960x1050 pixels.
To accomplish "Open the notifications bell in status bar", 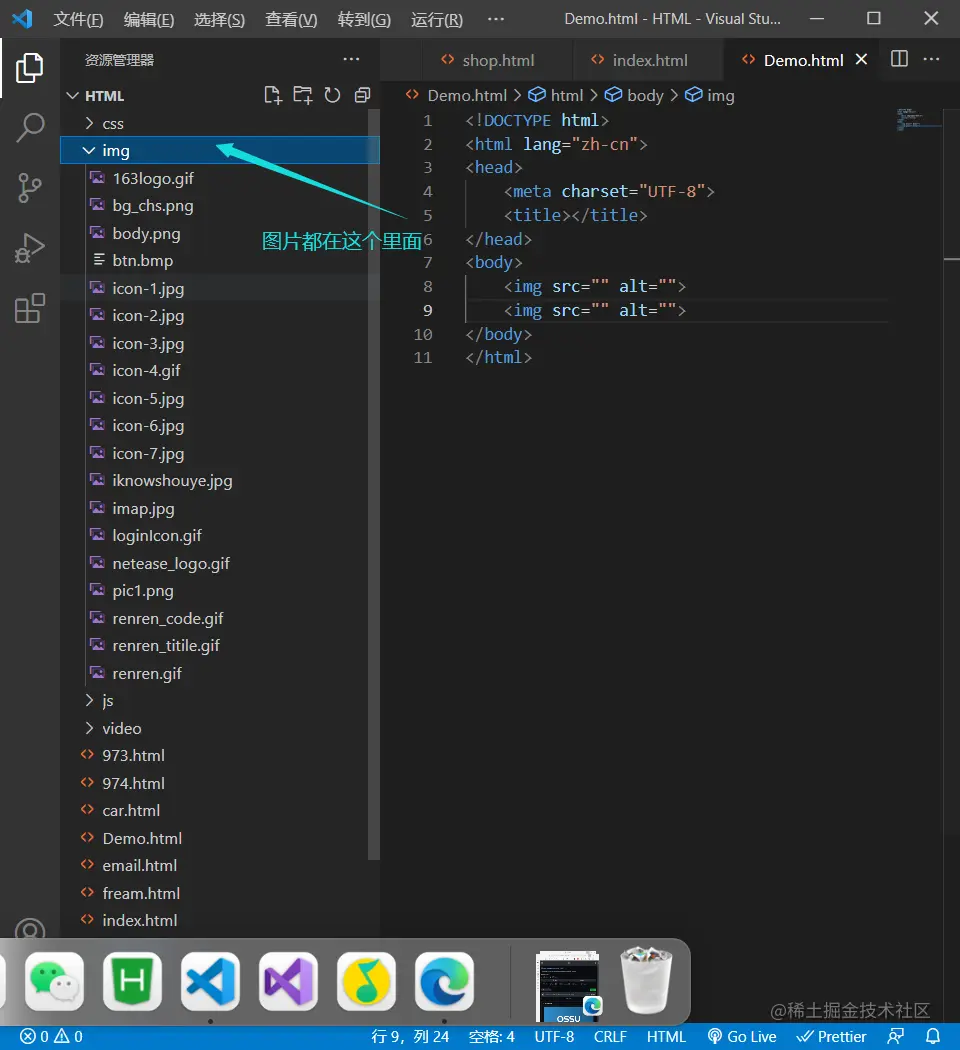I will 933,1037.
